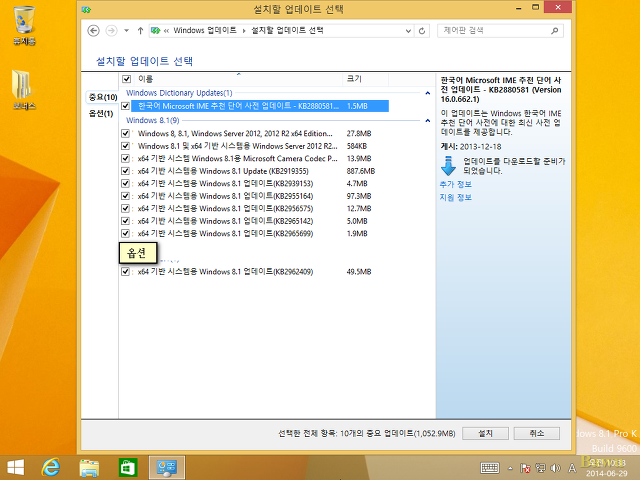Open the Recycle Bin desktop icon
This screenshot has height=480, width=640.
pos(24,25)
